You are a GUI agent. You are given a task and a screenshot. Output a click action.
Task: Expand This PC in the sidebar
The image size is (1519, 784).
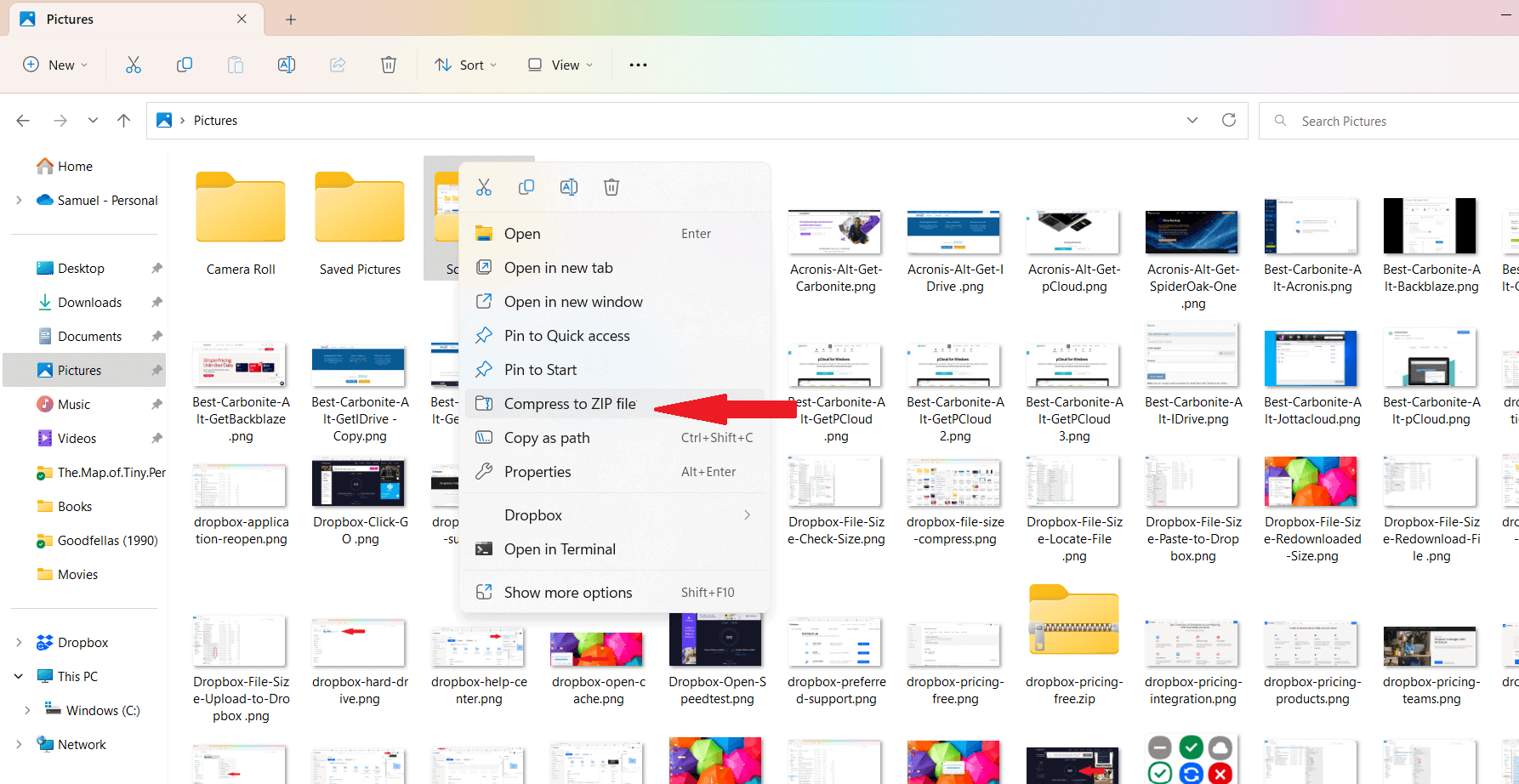coord(19,676)
